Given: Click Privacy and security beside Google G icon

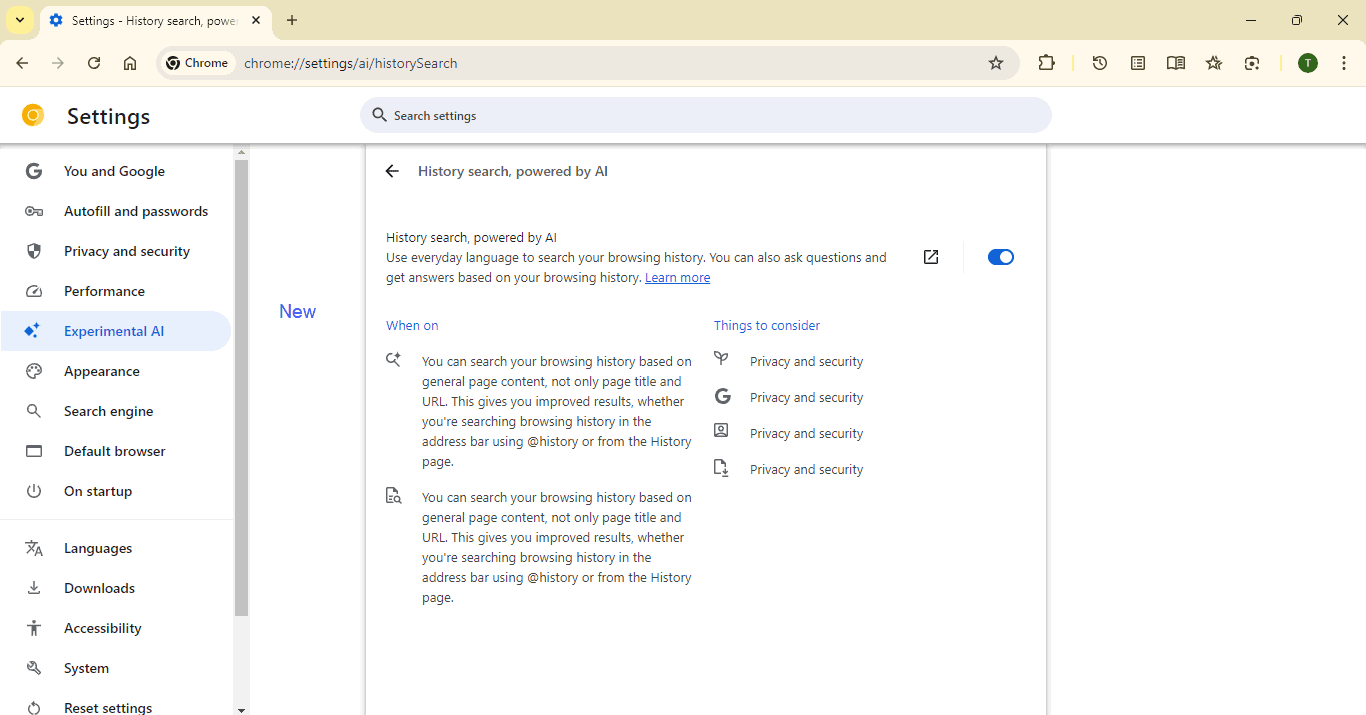Looking at the screenshot, I should 806,397.
